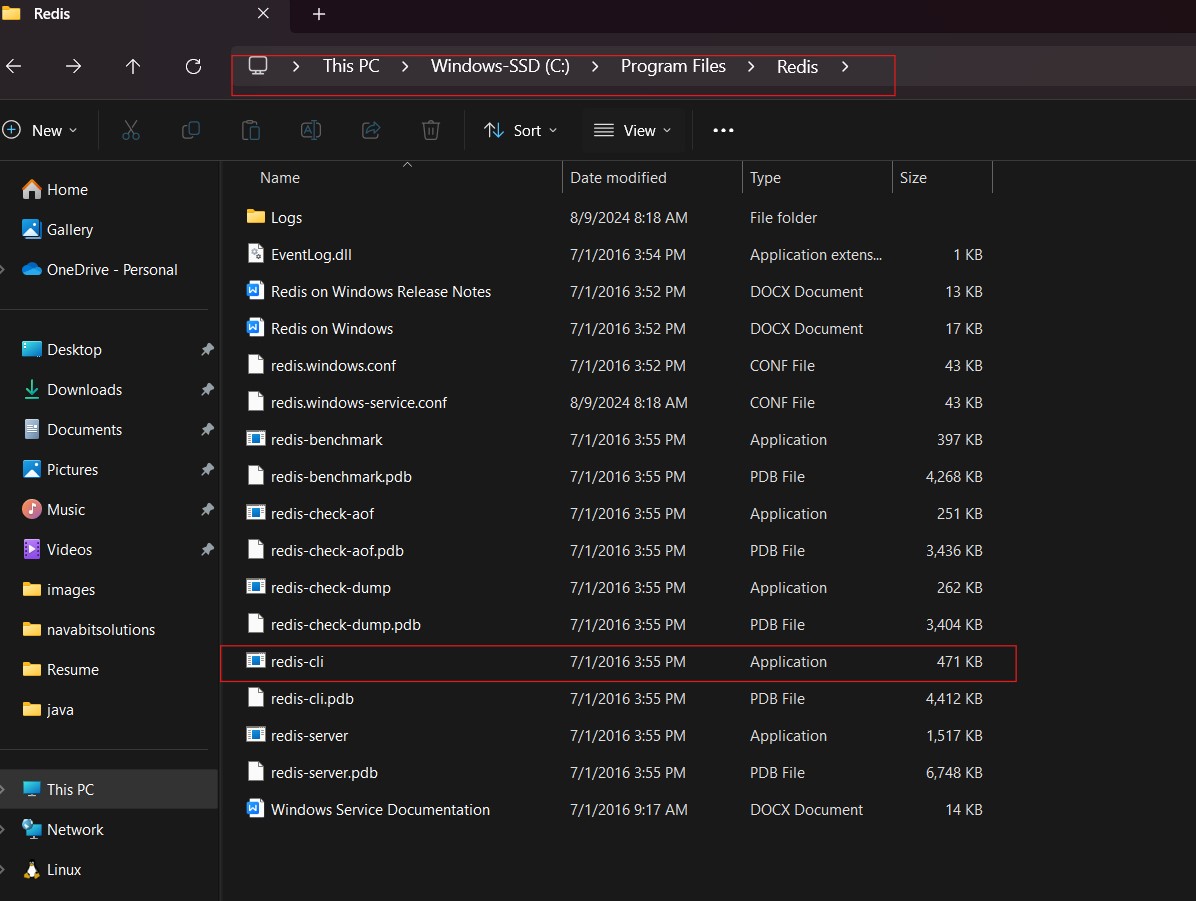Open the See more three-dots menu
This screenshot has height=901, width=1196.
[x=723, y=130]
